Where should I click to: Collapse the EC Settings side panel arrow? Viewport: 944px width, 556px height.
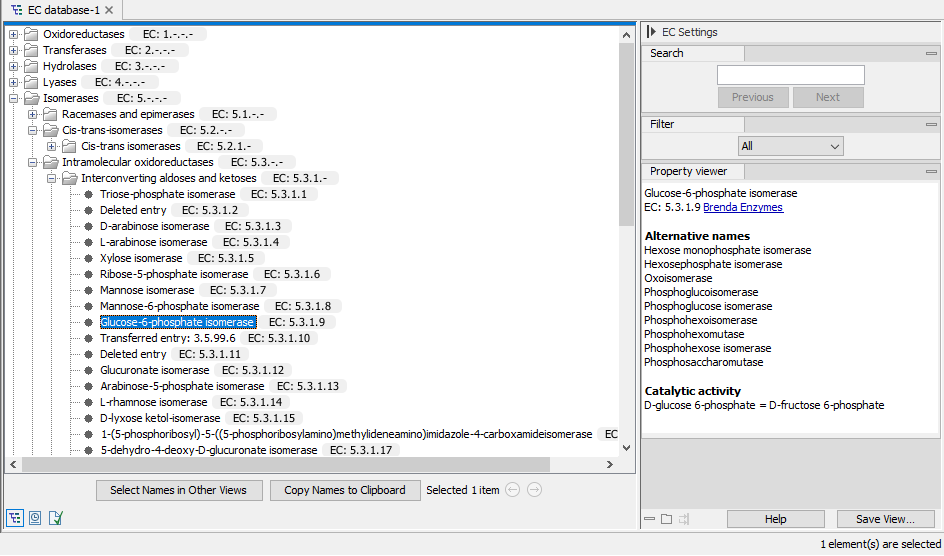651,32
